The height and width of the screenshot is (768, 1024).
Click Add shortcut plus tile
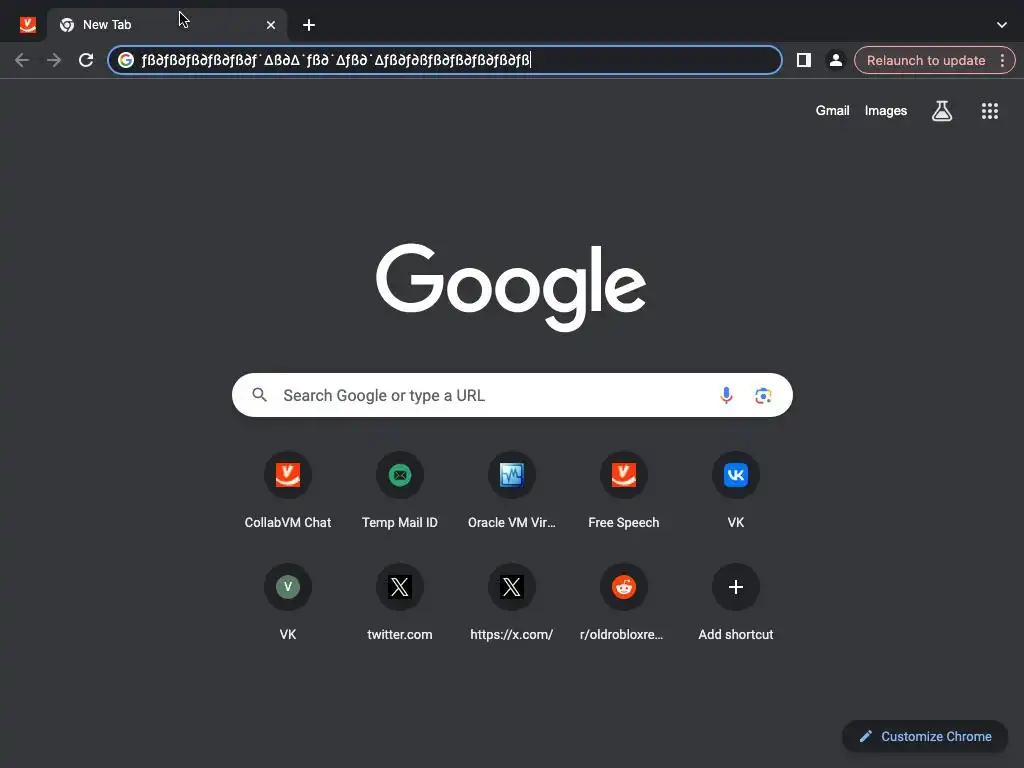point(736,602)
